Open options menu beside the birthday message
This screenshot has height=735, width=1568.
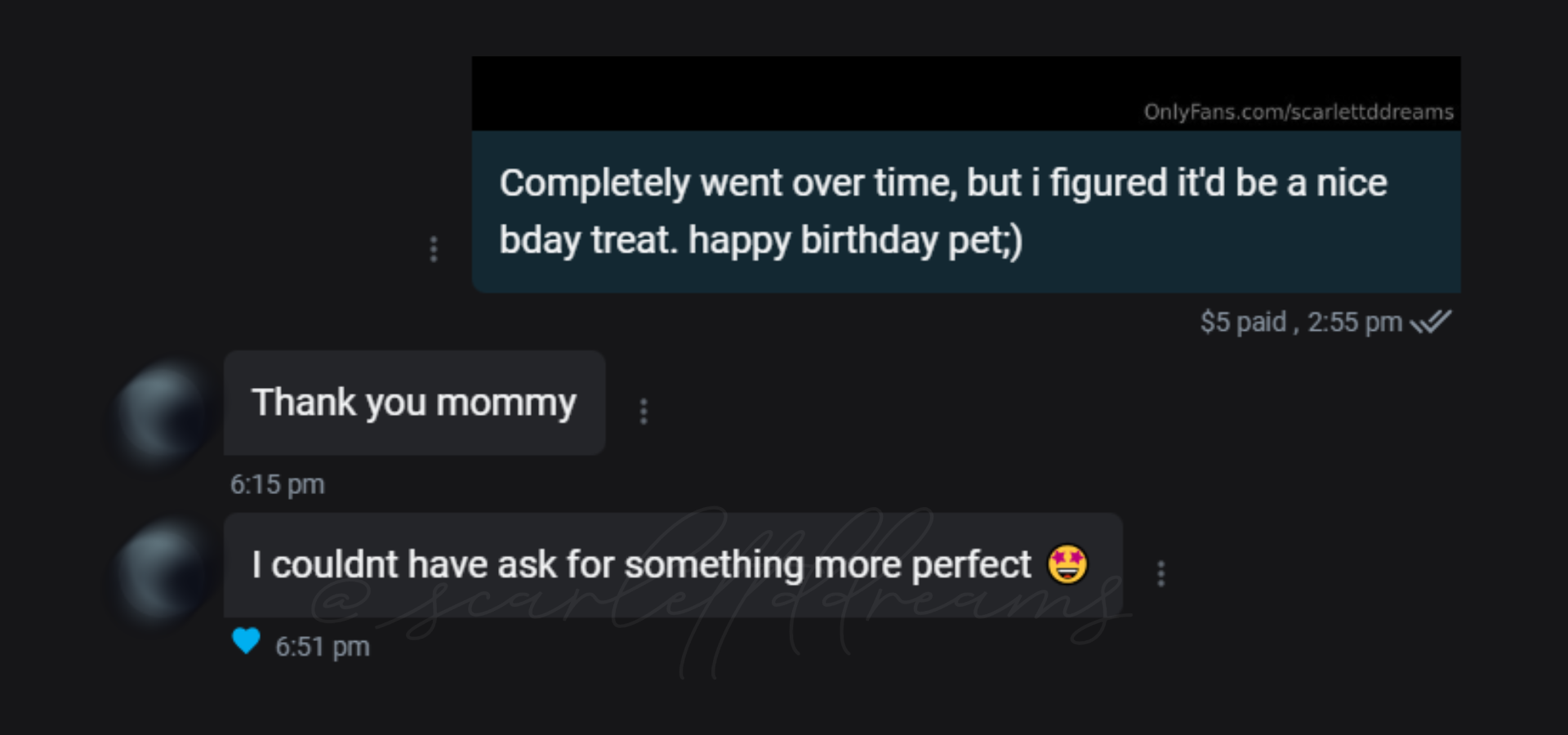coord(434,249)
